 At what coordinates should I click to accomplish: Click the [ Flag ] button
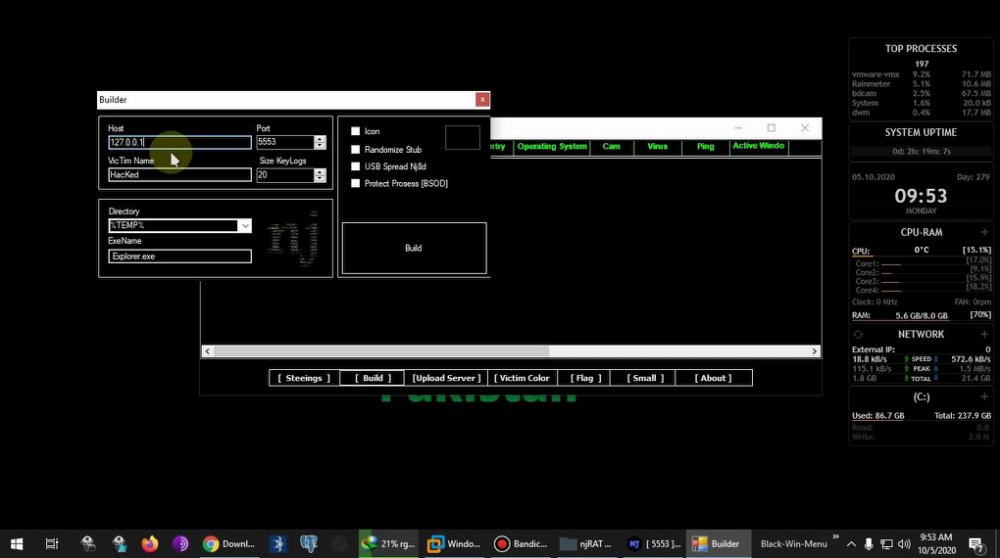pos(585,378)
